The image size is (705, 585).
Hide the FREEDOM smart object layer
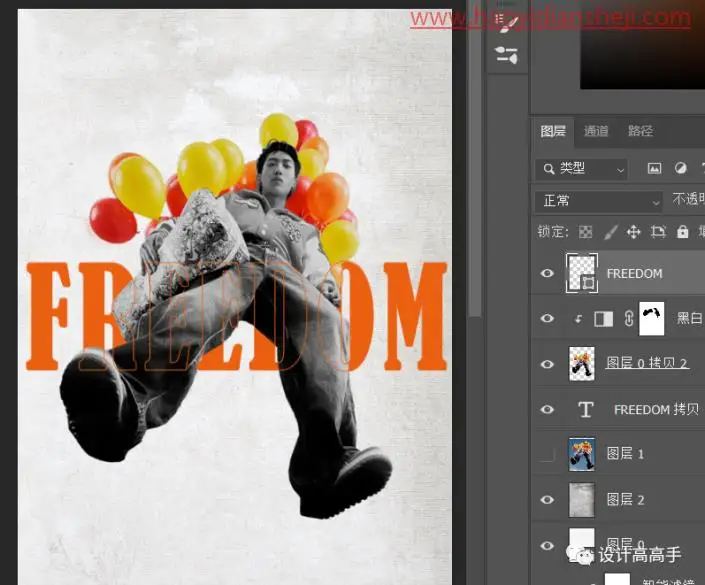coord(547,273)
